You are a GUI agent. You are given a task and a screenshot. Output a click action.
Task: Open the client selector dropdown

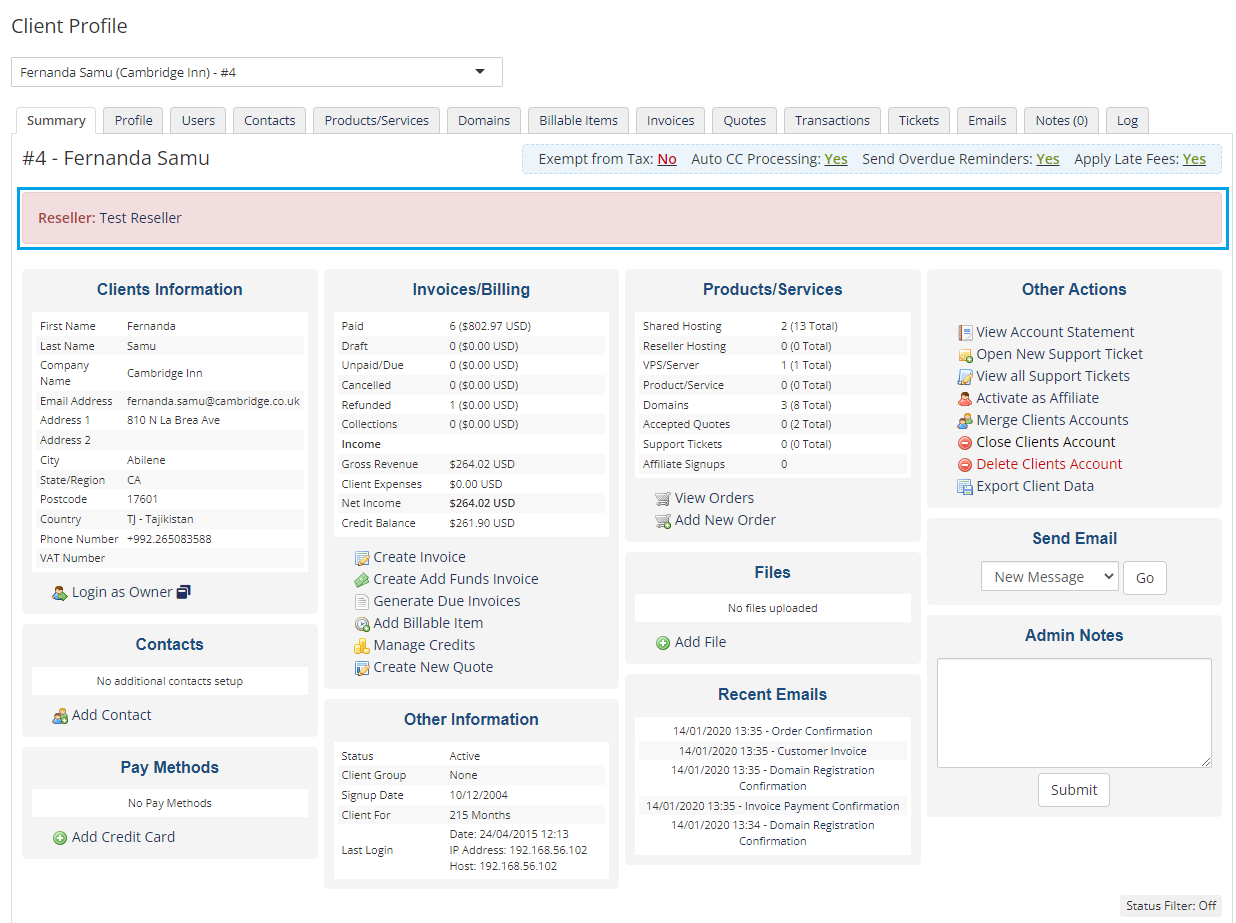click(x=257, y=72)
